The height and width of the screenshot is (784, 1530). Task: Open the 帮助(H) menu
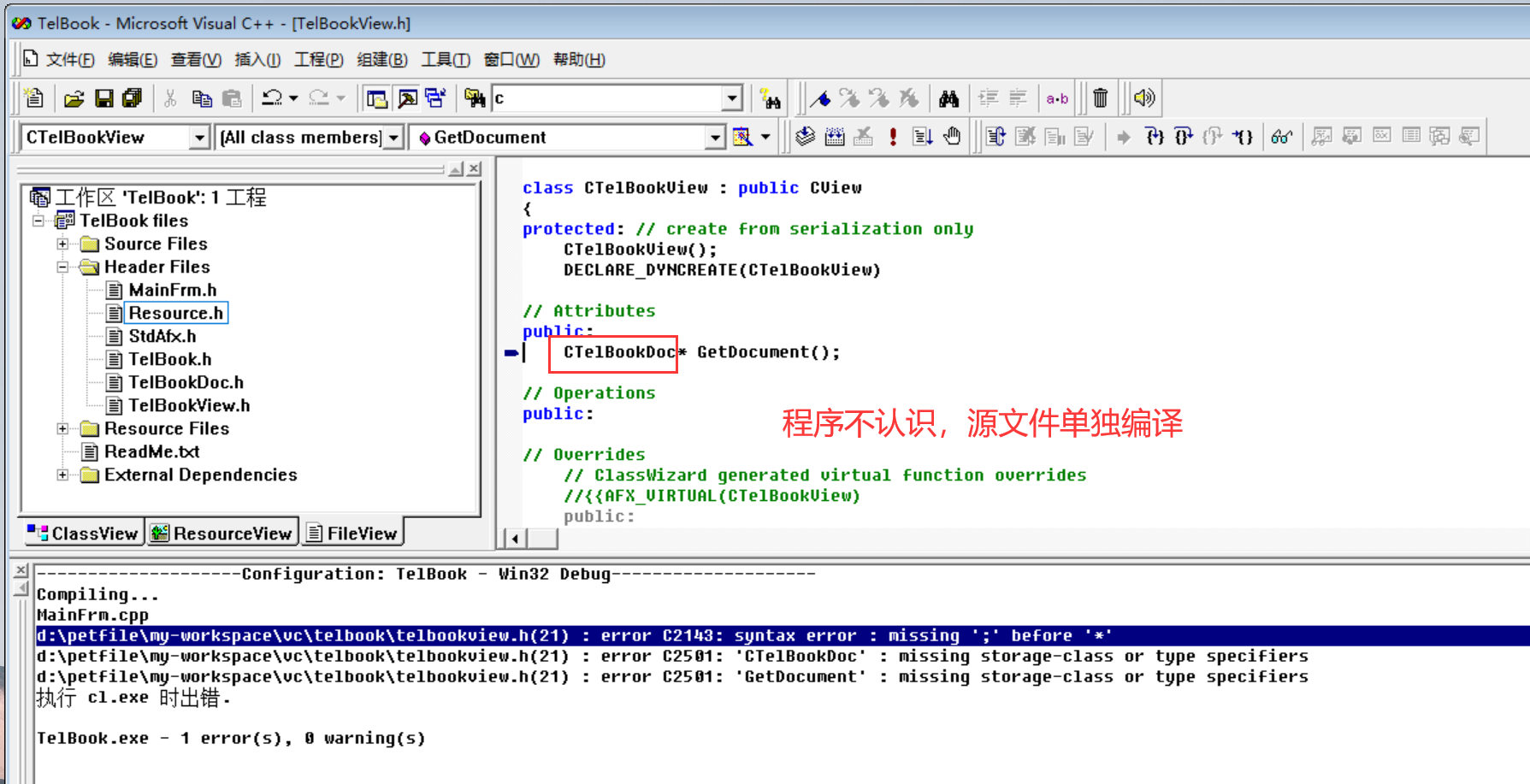tap(579, 59)
